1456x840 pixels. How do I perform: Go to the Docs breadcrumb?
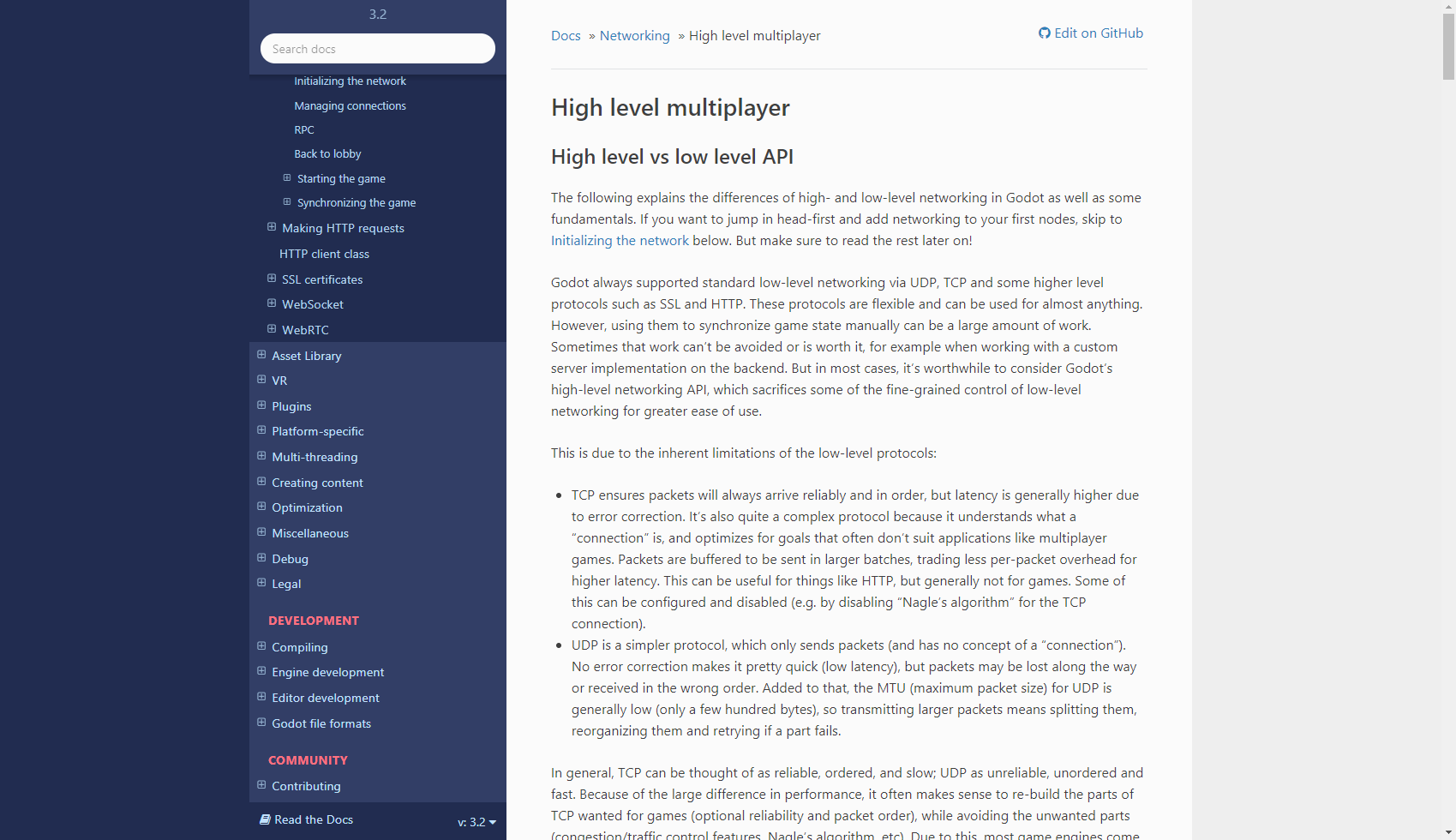click(566, 35)
